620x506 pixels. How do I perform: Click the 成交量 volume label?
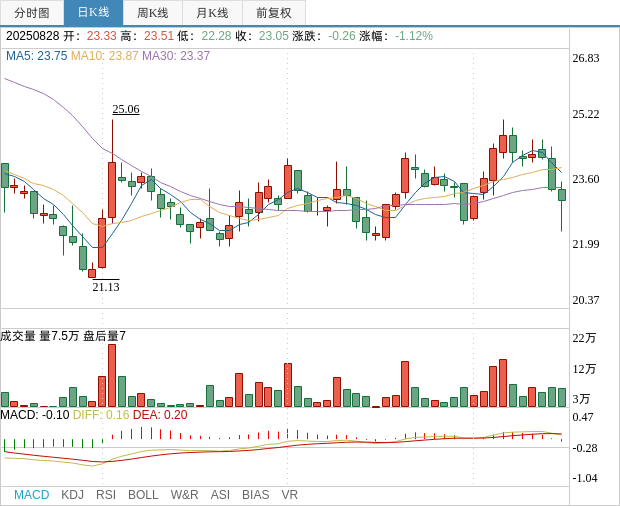click(18, 336)
